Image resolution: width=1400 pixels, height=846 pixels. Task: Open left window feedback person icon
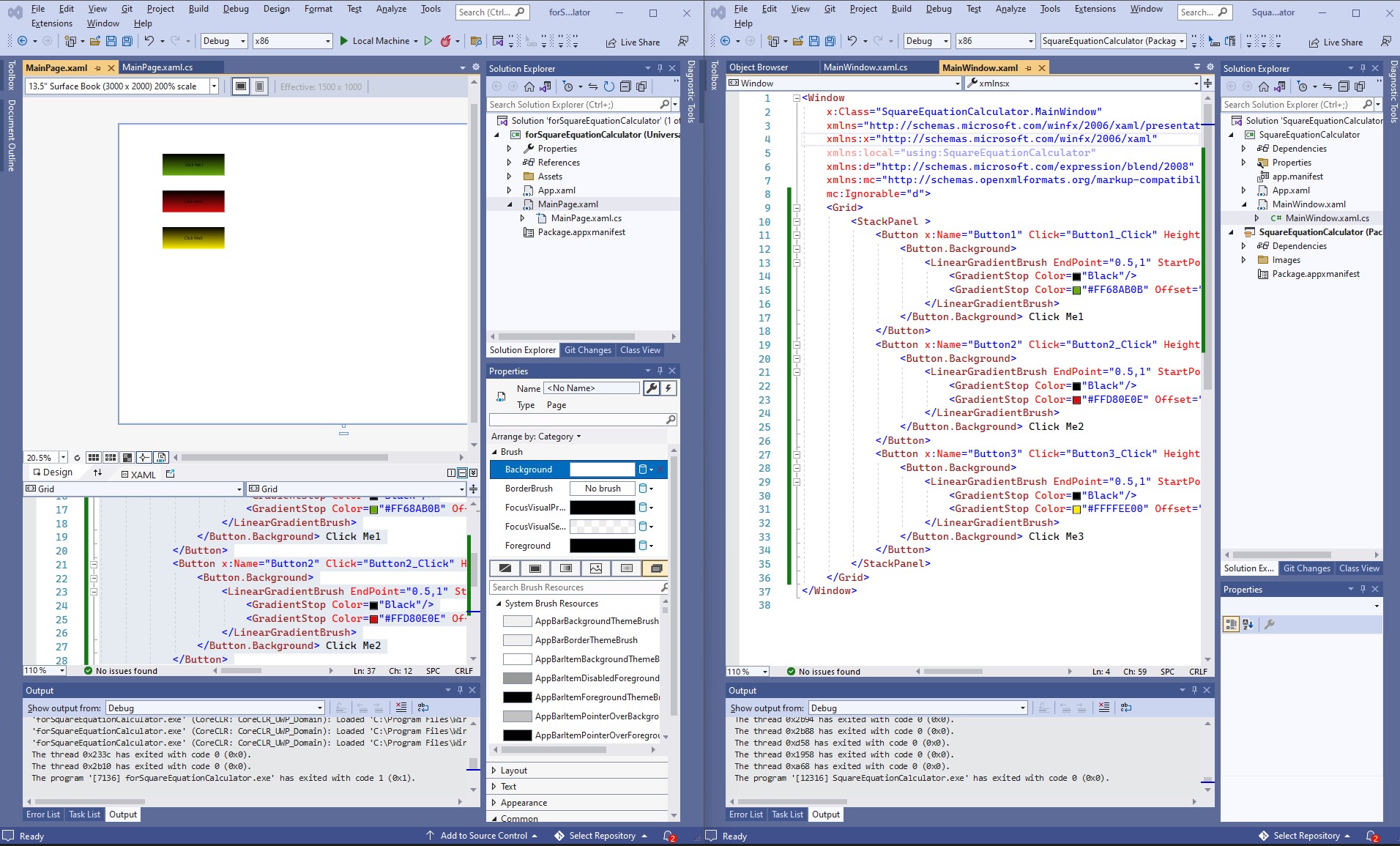(x=682, y=42)
